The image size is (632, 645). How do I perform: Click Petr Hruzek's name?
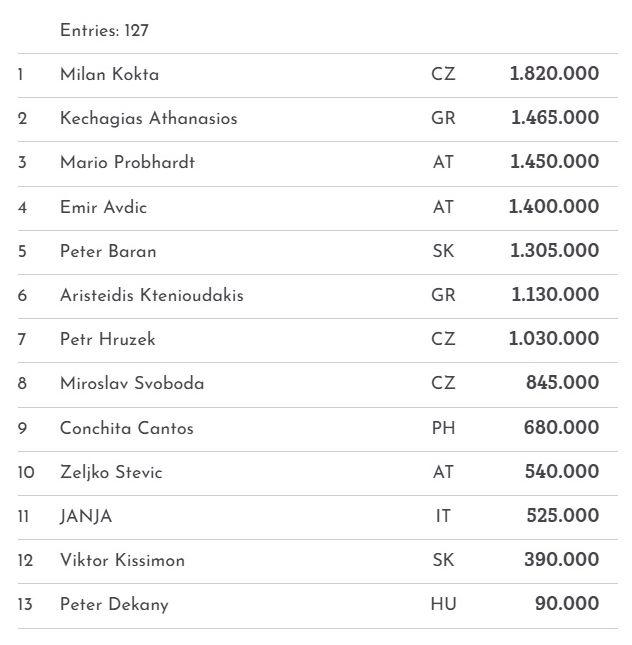coord(107,339)
